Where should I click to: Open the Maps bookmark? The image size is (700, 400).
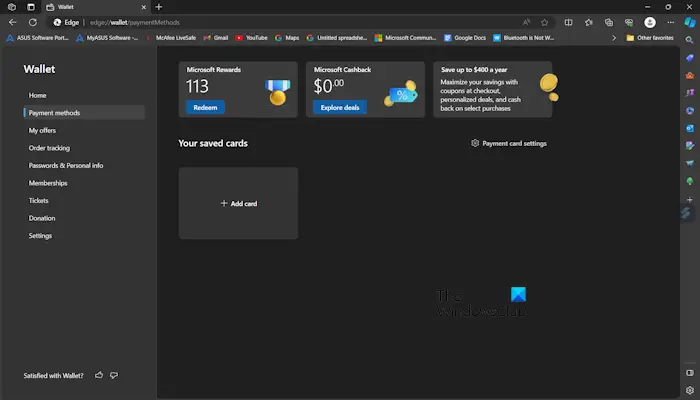tap(287, 38)
